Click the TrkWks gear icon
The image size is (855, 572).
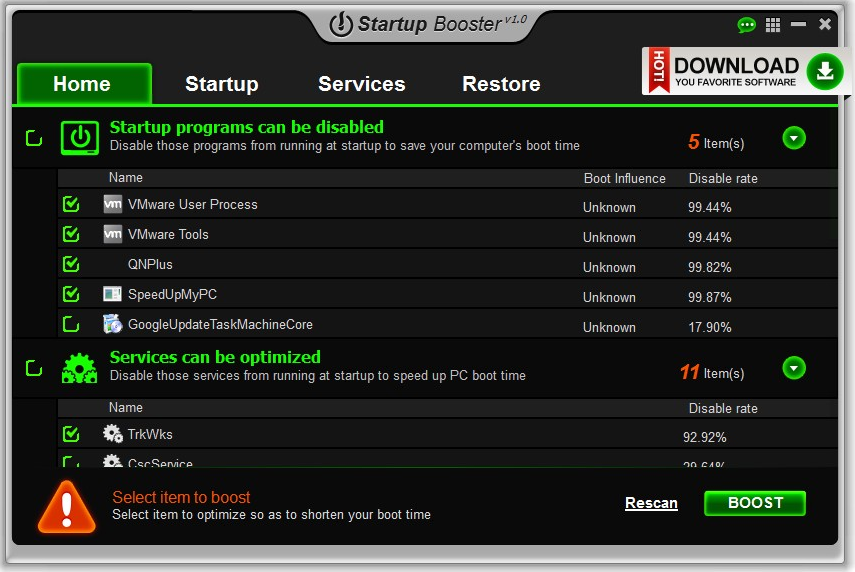(x=113, y=434)
